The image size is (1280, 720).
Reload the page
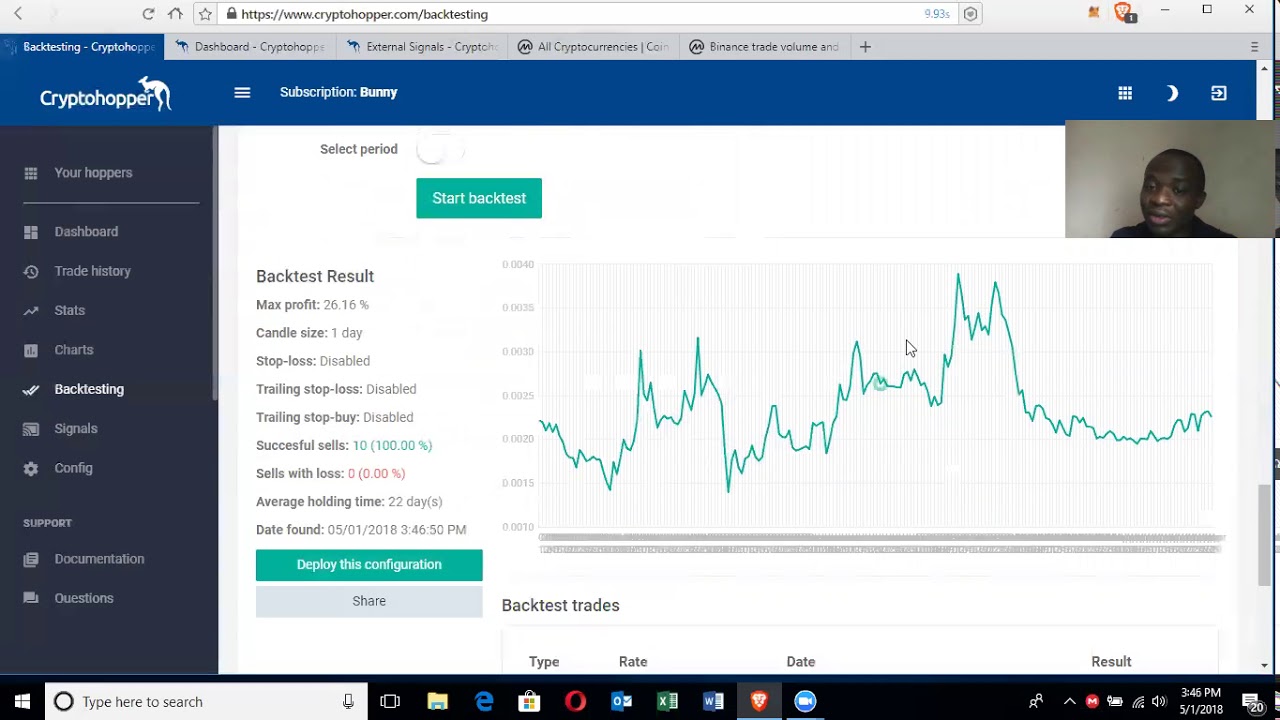(x=148, y=14)
